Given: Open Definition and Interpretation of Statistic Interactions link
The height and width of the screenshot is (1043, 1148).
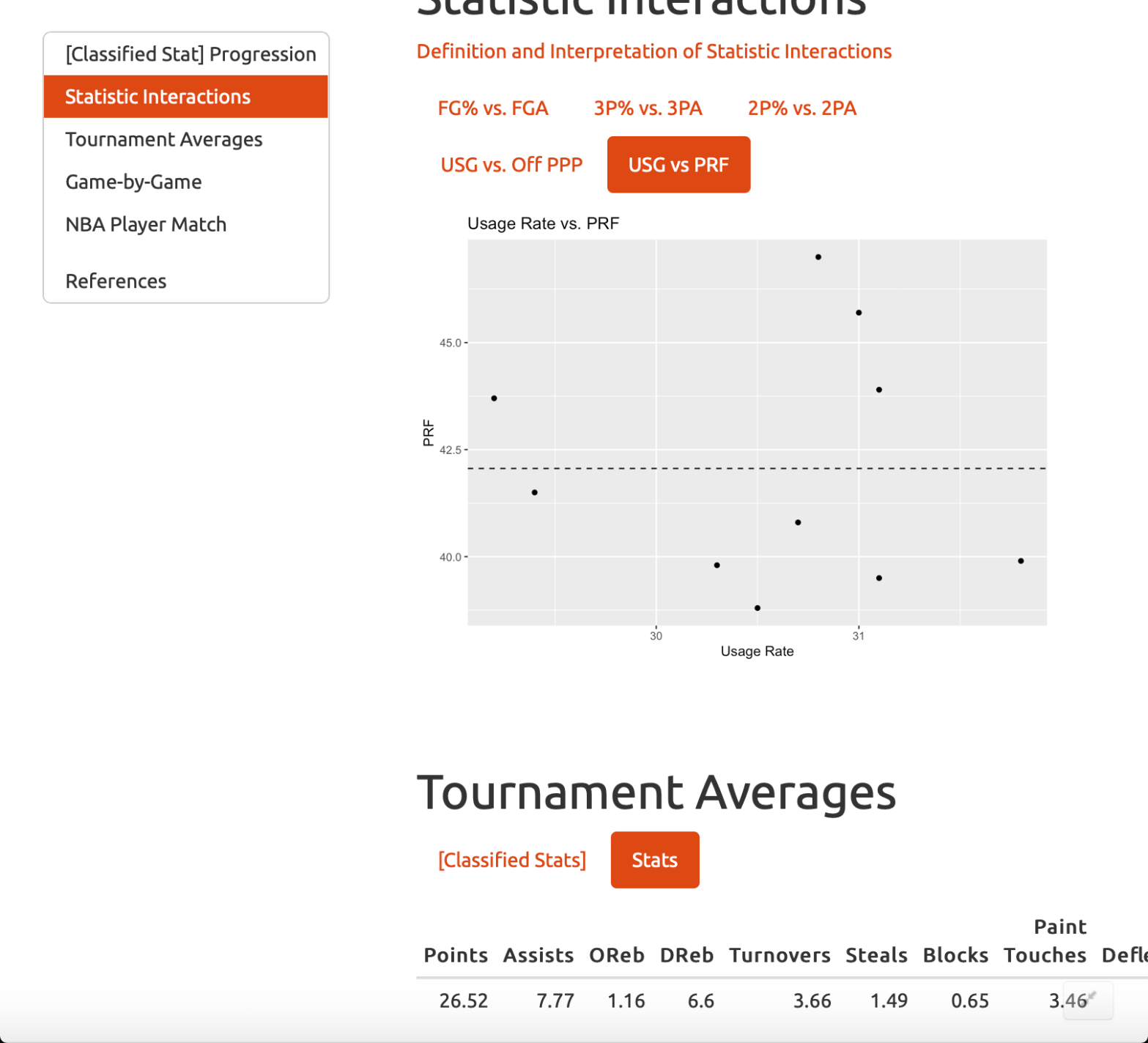Looking at the screenshot, I should click(653, 51).
